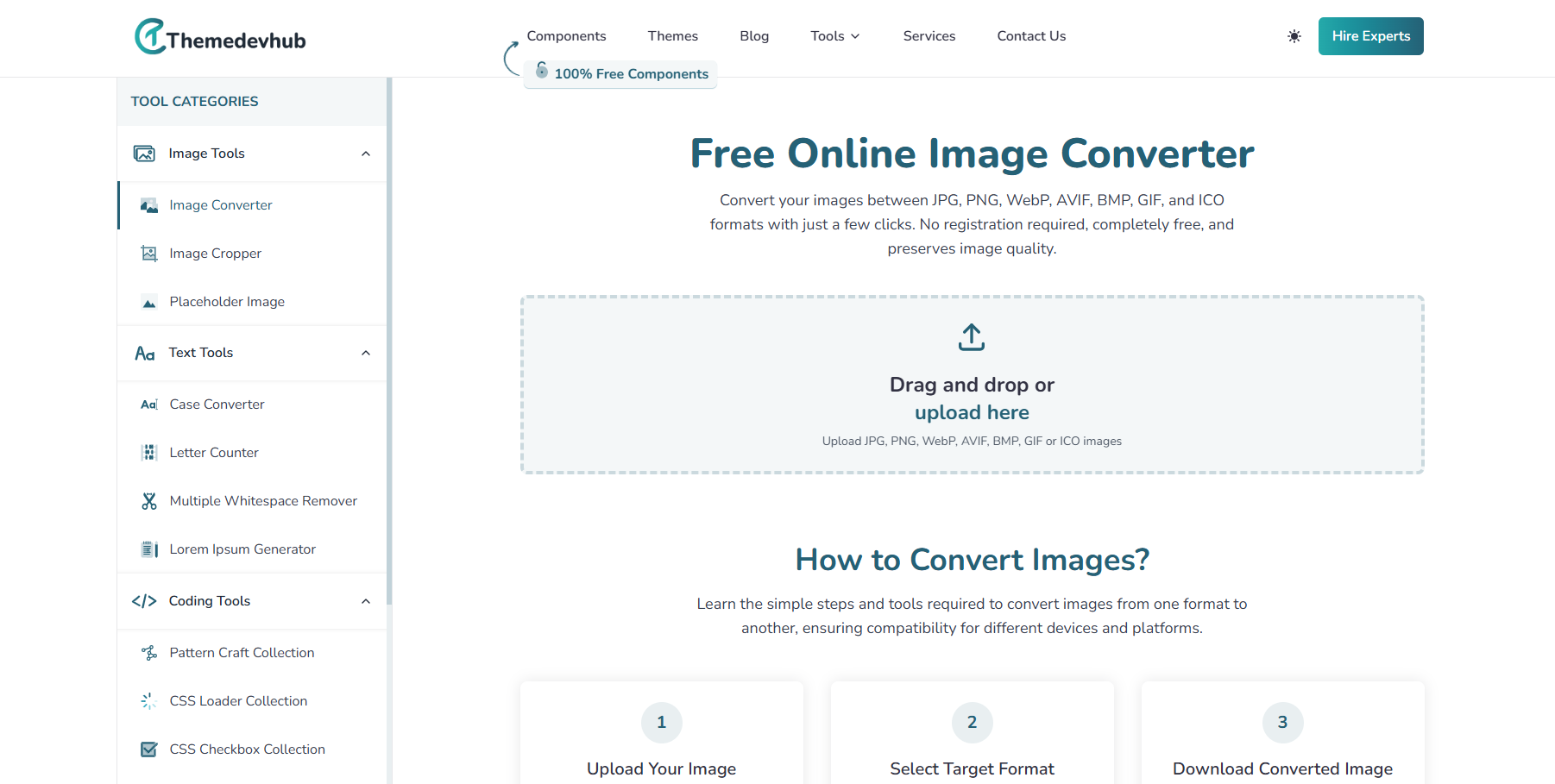This screenshot has height=784, width=1555.
Task: Click the upload here link
Action: coord(972,412)
